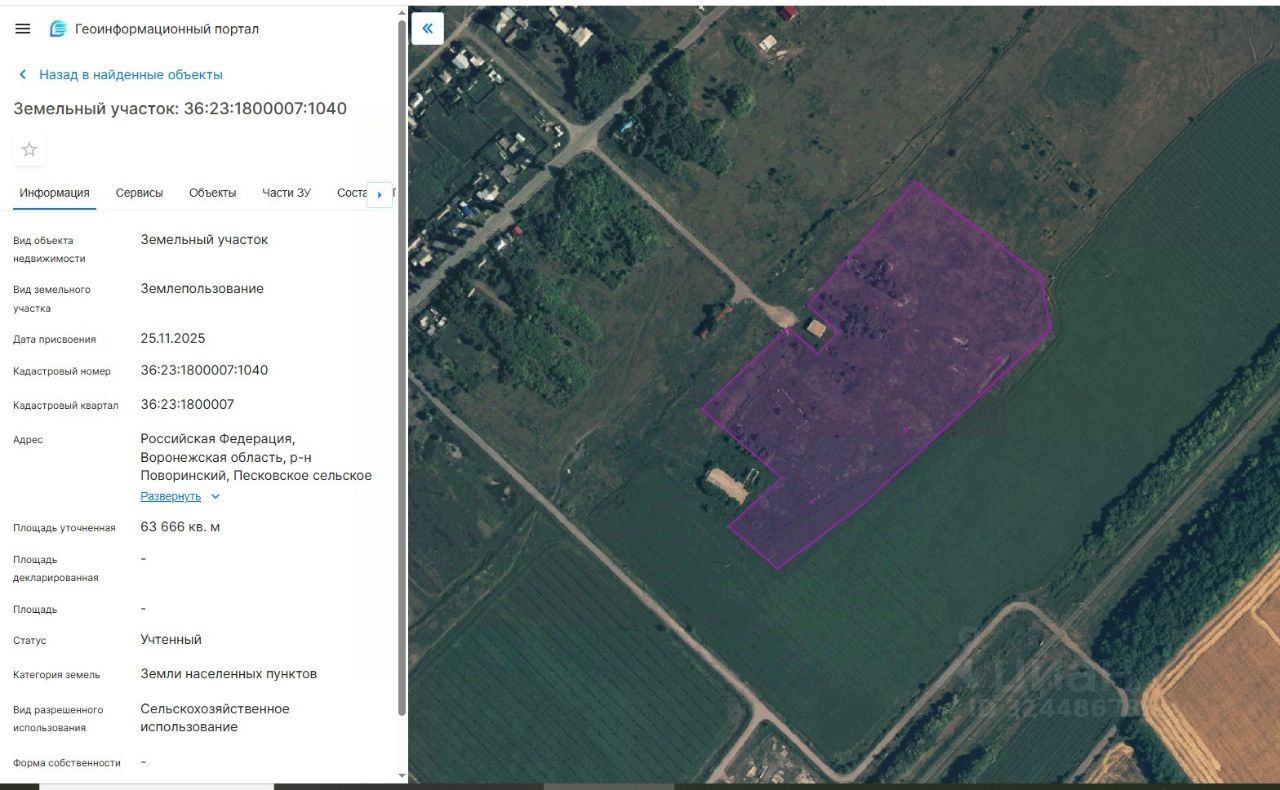Click the Форма собственности label
This screenshot has height=790, width=1280.
click(x=67, y=763)
